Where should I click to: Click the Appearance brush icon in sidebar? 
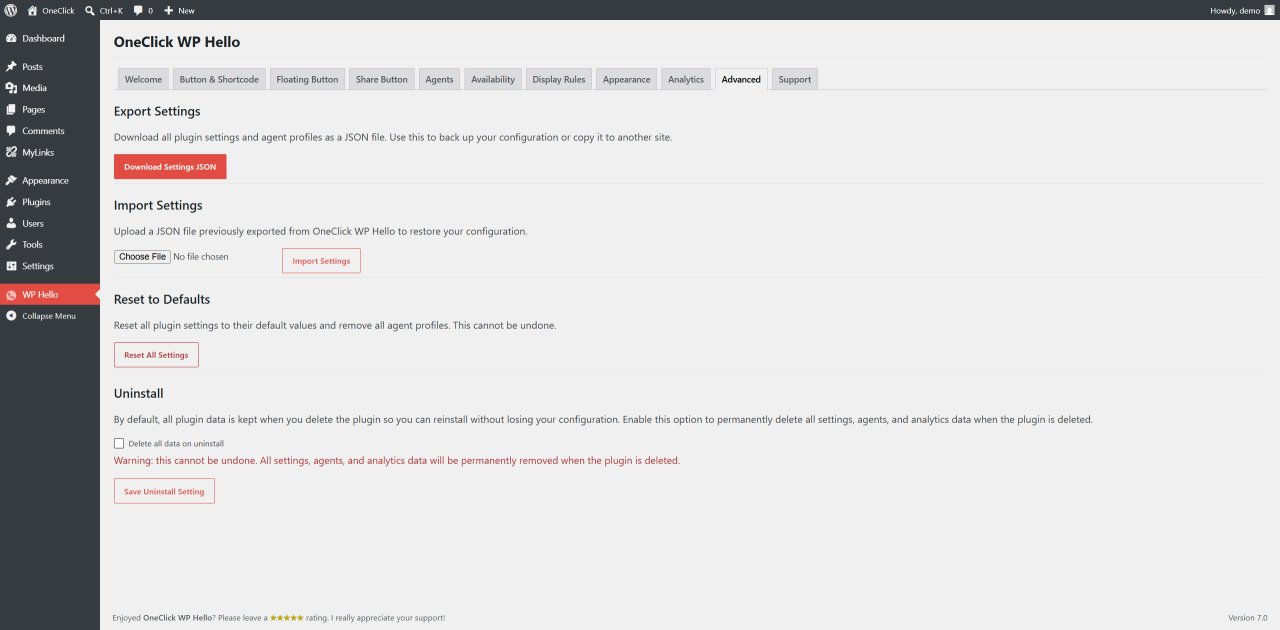click(x=11, y=180)
